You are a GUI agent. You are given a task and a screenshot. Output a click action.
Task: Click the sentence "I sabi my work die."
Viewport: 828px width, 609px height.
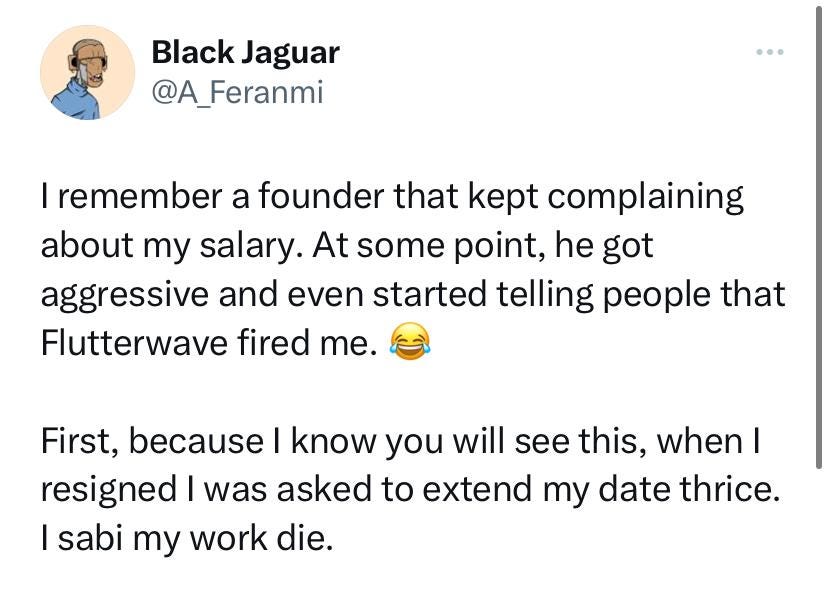click(x=187, y=538)
